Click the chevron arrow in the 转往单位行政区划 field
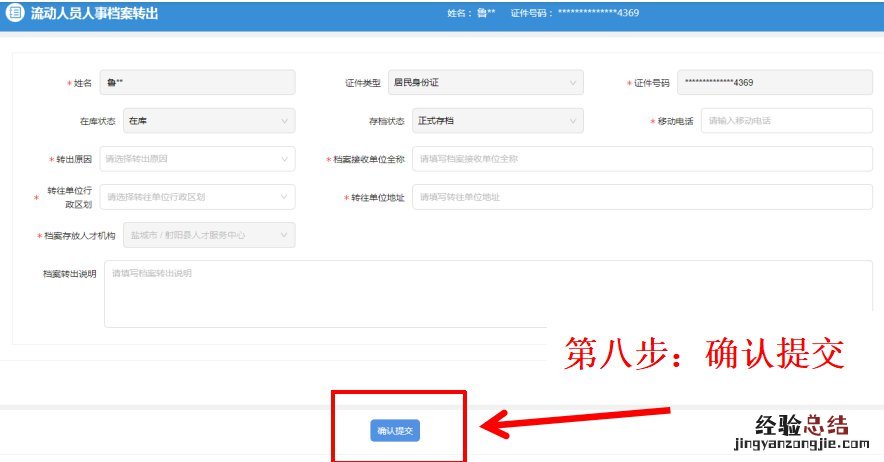This screenshot has width=884, height=462. [x=284, y=197]
